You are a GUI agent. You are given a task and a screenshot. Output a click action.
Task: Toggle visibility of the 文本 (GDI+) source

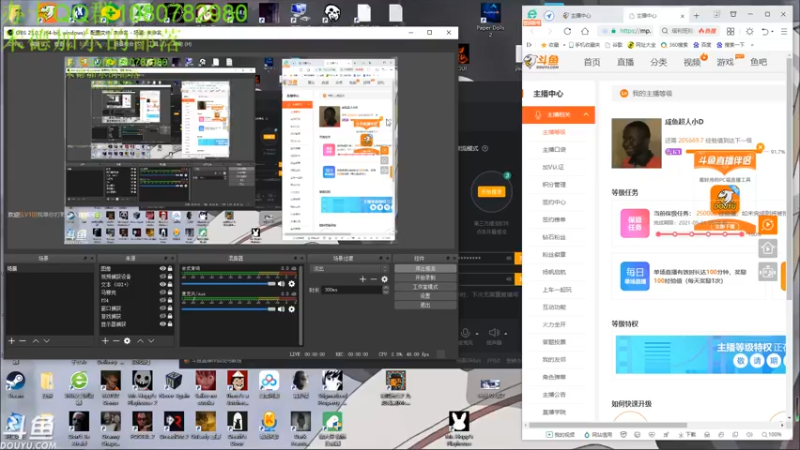point(163,284)
